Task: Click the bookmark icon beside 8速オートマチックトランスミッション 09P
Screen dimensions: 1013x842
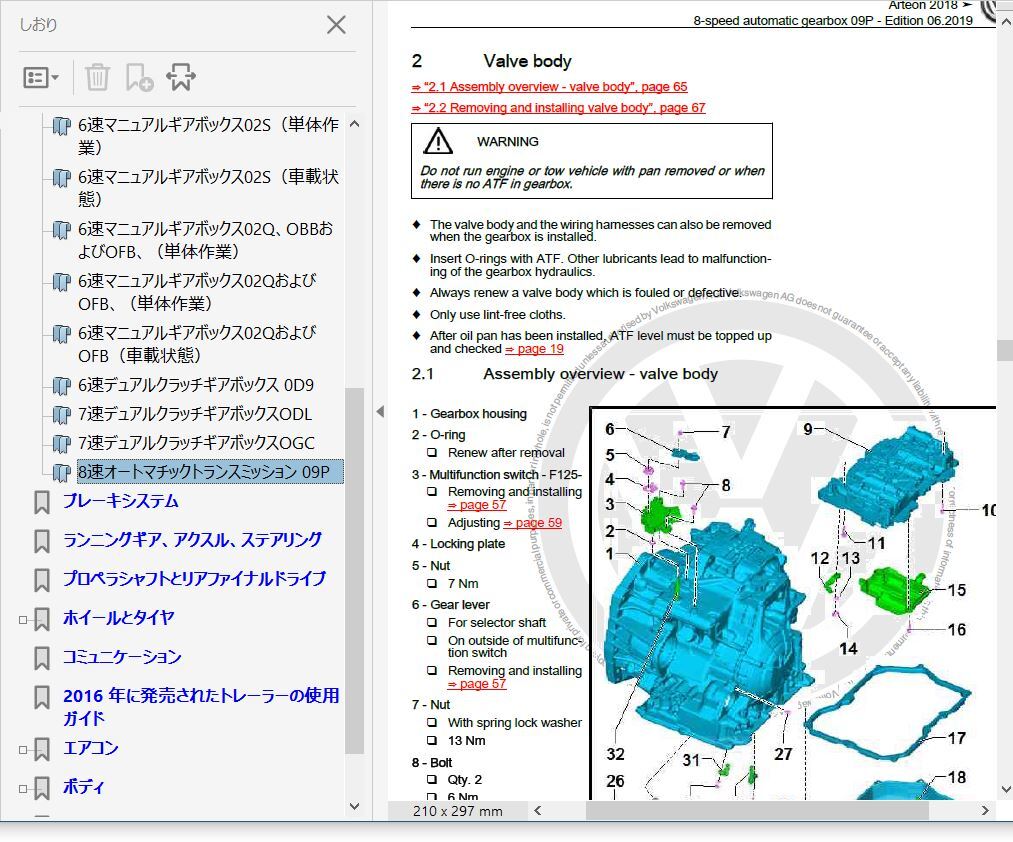Action: click(x=61, y=473)
